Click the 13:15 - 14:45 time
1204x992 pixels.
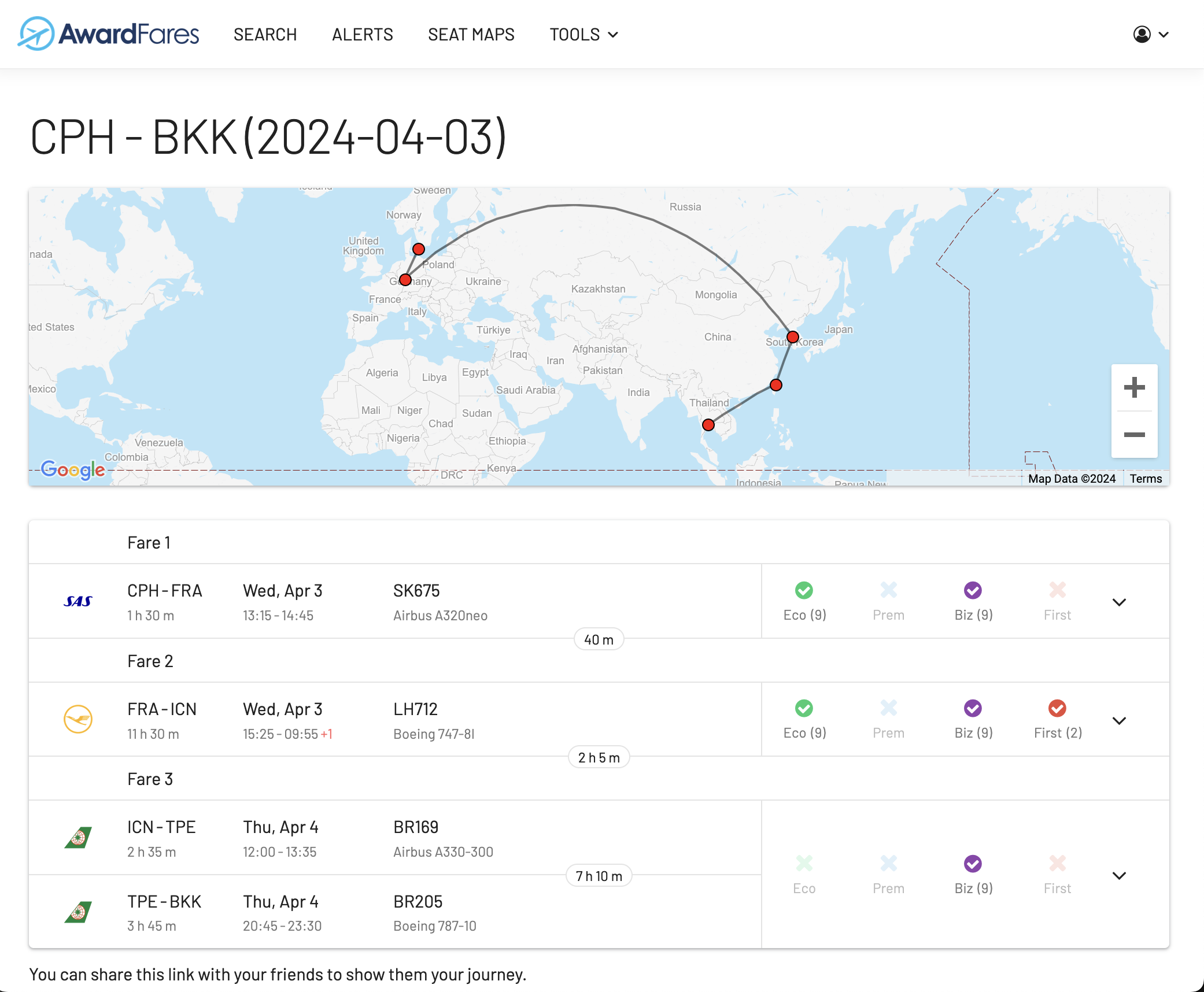[278, 616]
